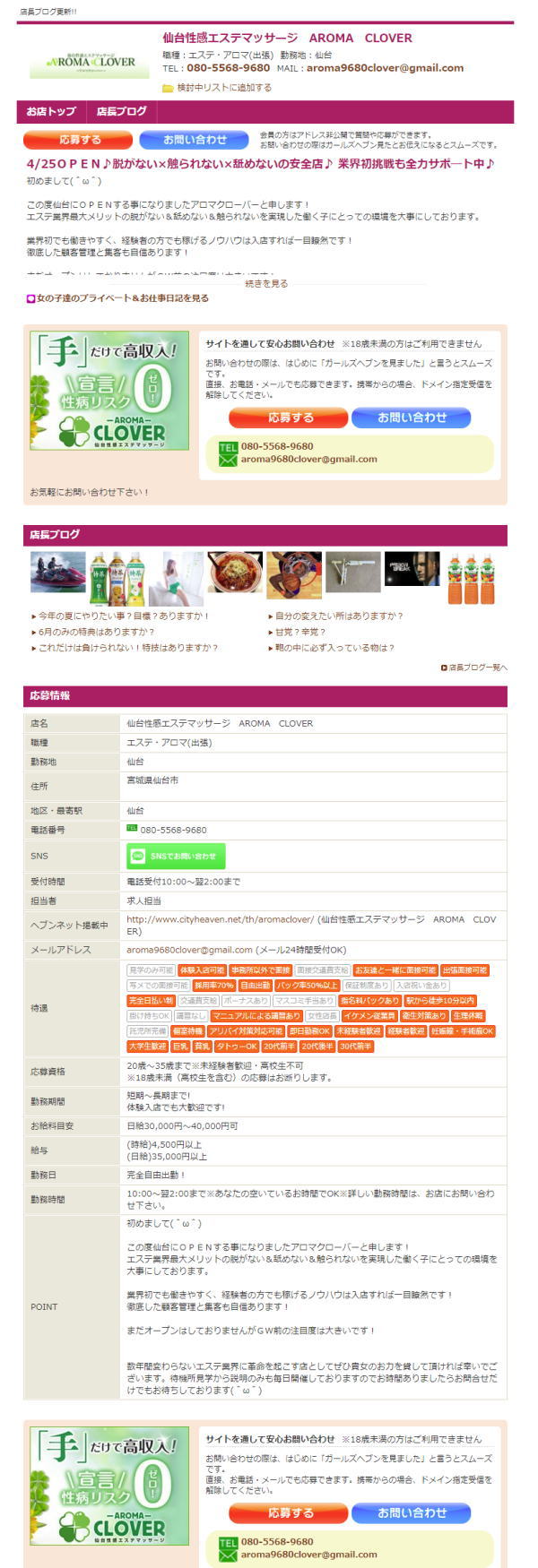Click the 完全自由出勤！ value in 勤務日 row
This screenshot has height=1568, width=538.
coord(156,1175)
